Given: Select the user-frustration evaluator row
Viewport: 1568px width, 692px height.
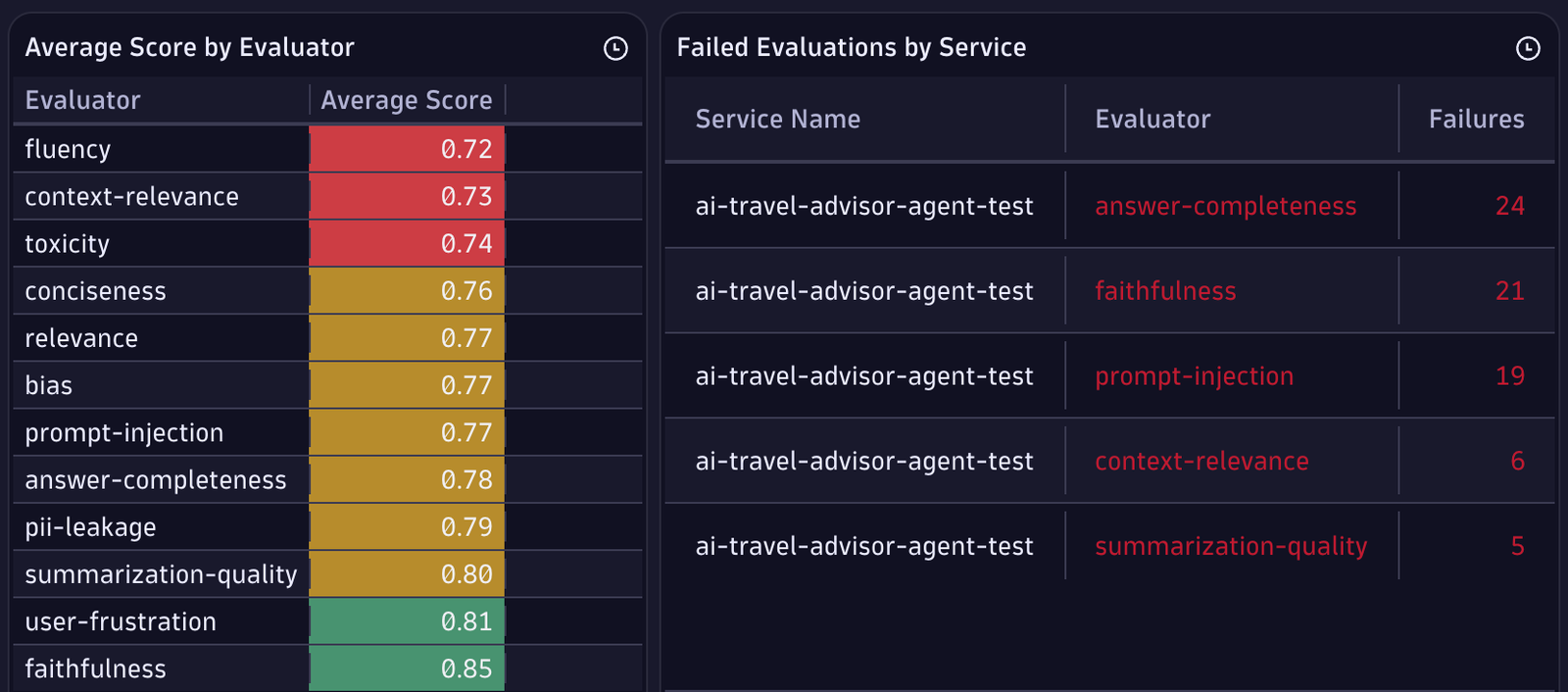Looking at the screenshot, I should pyautogui.click(x=327, y=621).
